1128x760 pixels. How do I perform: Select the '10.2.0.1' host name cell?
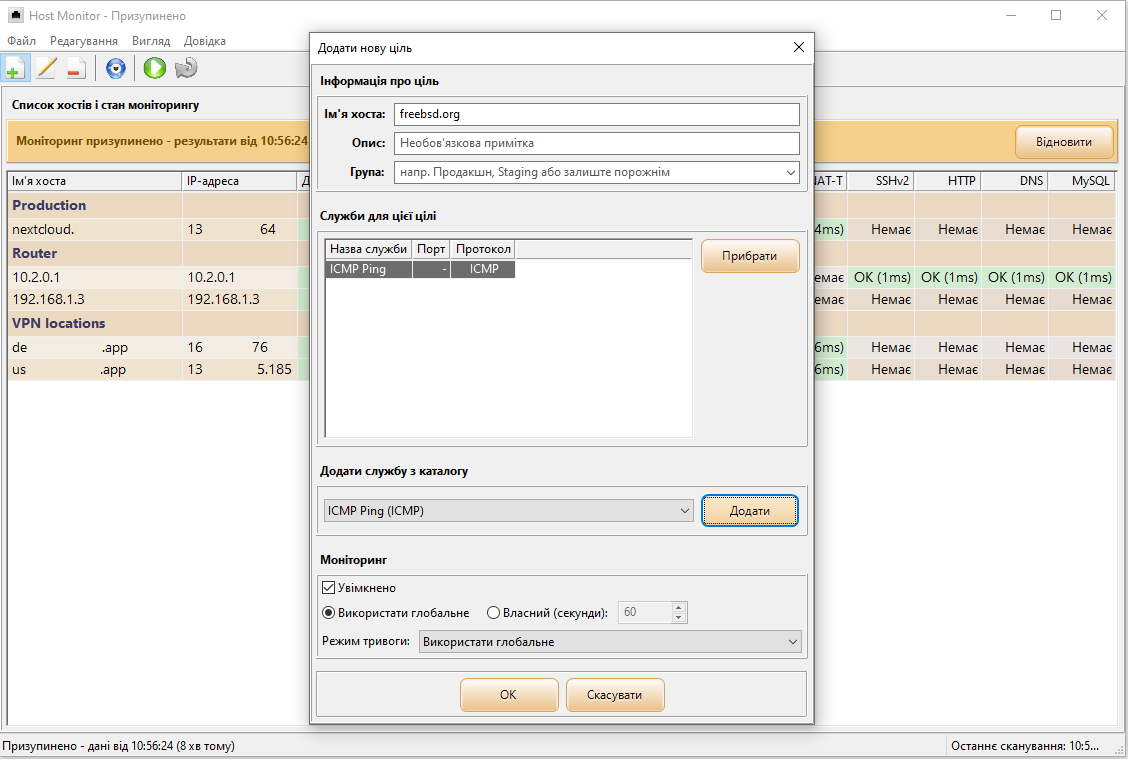click(94, 278)
